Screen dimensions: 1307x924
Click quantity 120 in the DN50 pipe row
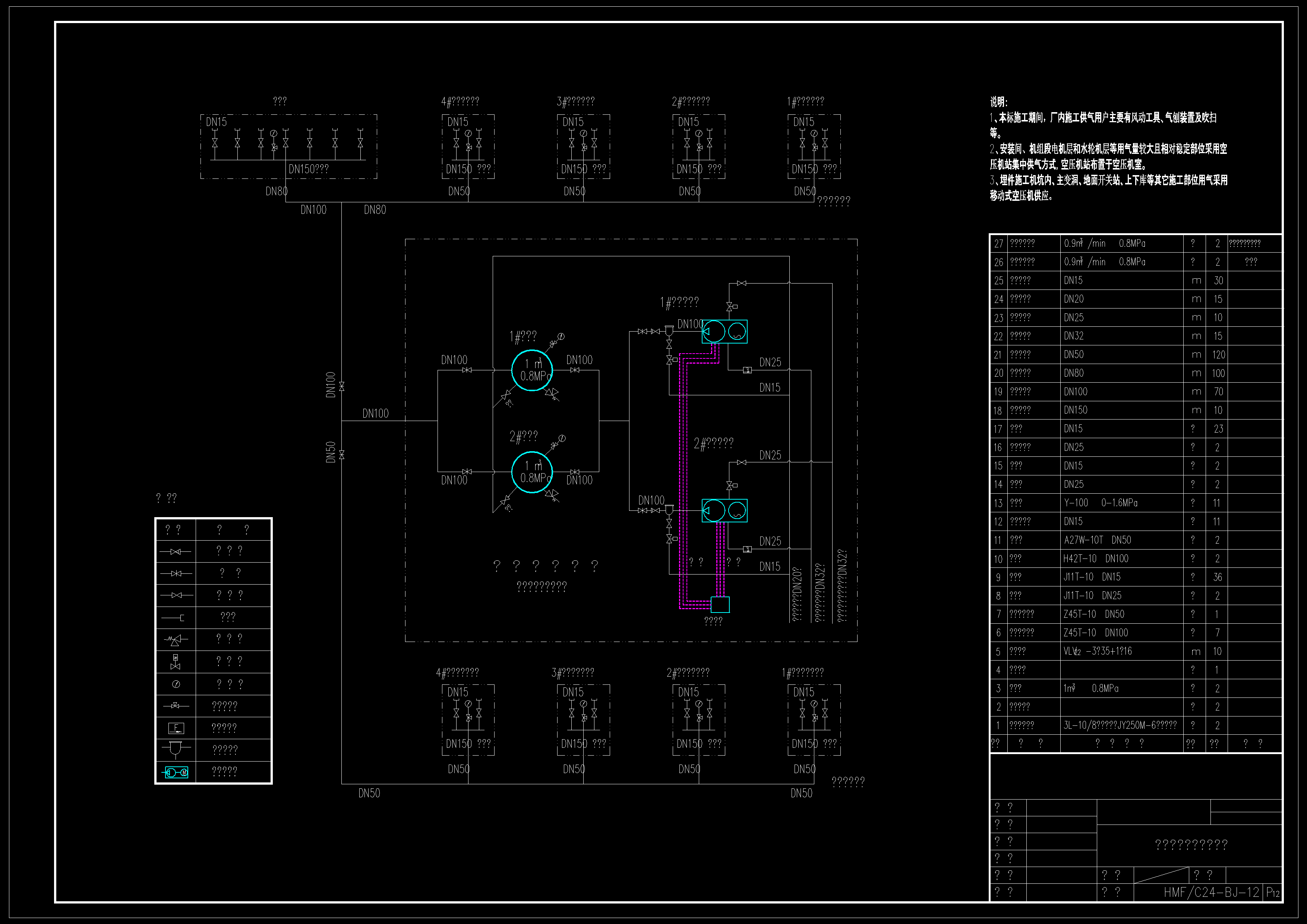point(1219,354)
